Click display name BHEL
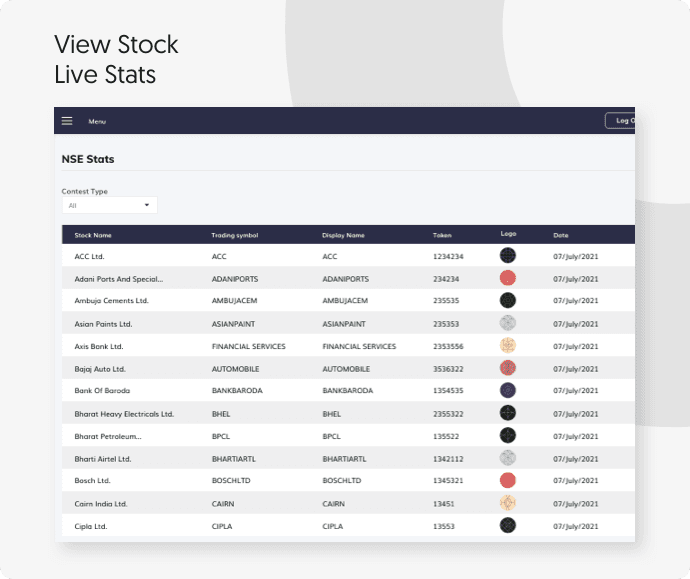This screenshot has width=690, height=579. (331, 414)
